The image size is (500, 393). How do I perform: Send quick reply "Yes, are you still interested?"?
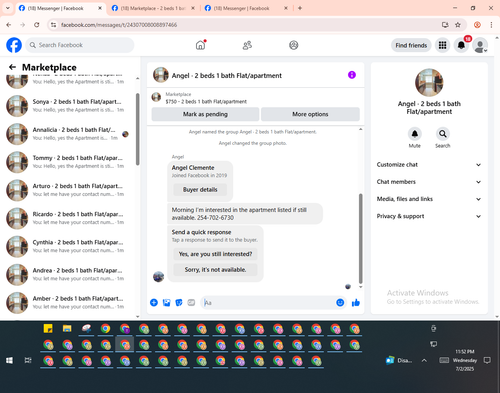point(215,254)
